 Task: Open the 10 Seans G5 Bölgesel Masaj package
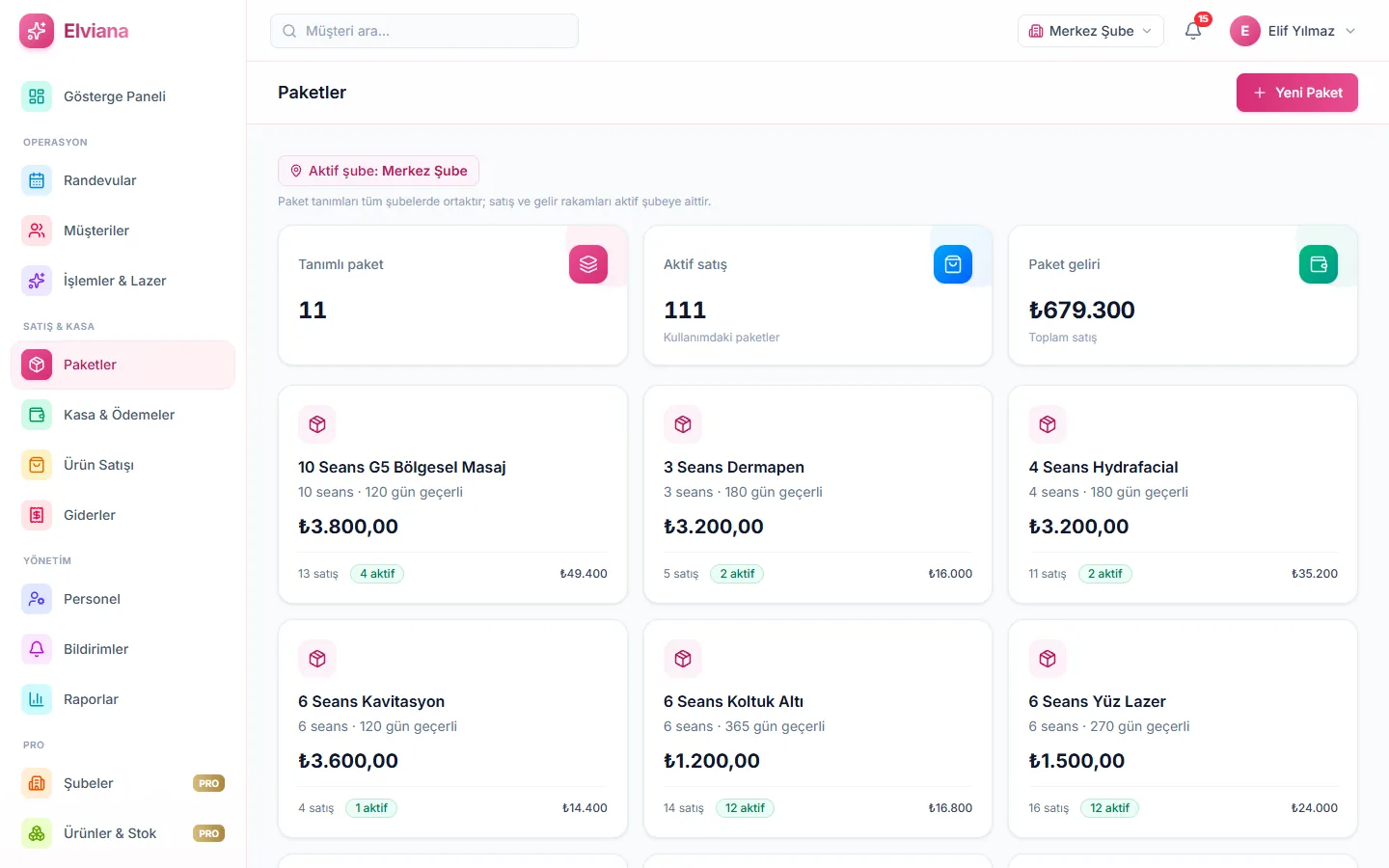coord(452,495)
